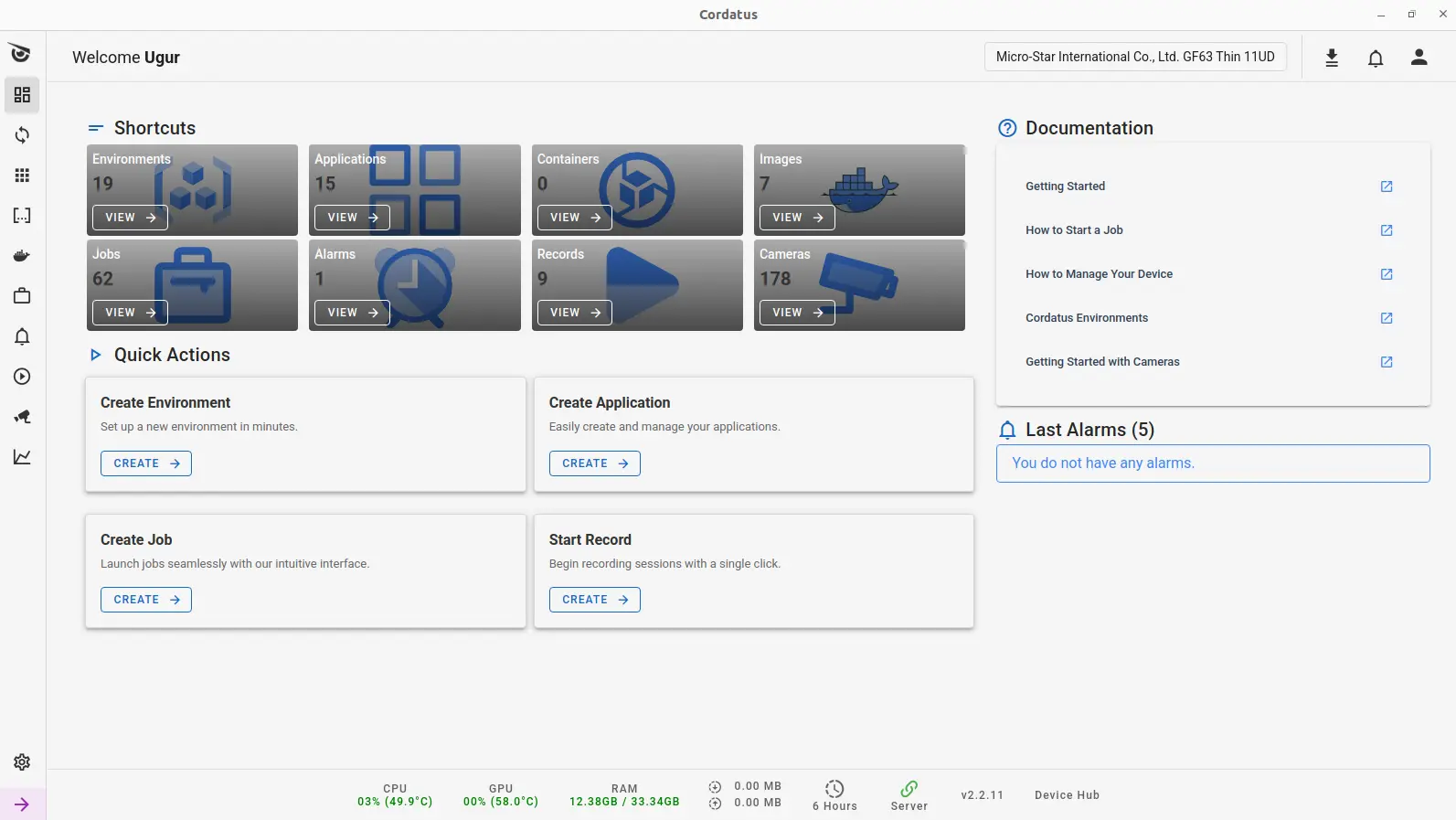Open Cordatus Environments external link icon
This screenshot has width=1456, height=820.
[x=1387, y=318]
